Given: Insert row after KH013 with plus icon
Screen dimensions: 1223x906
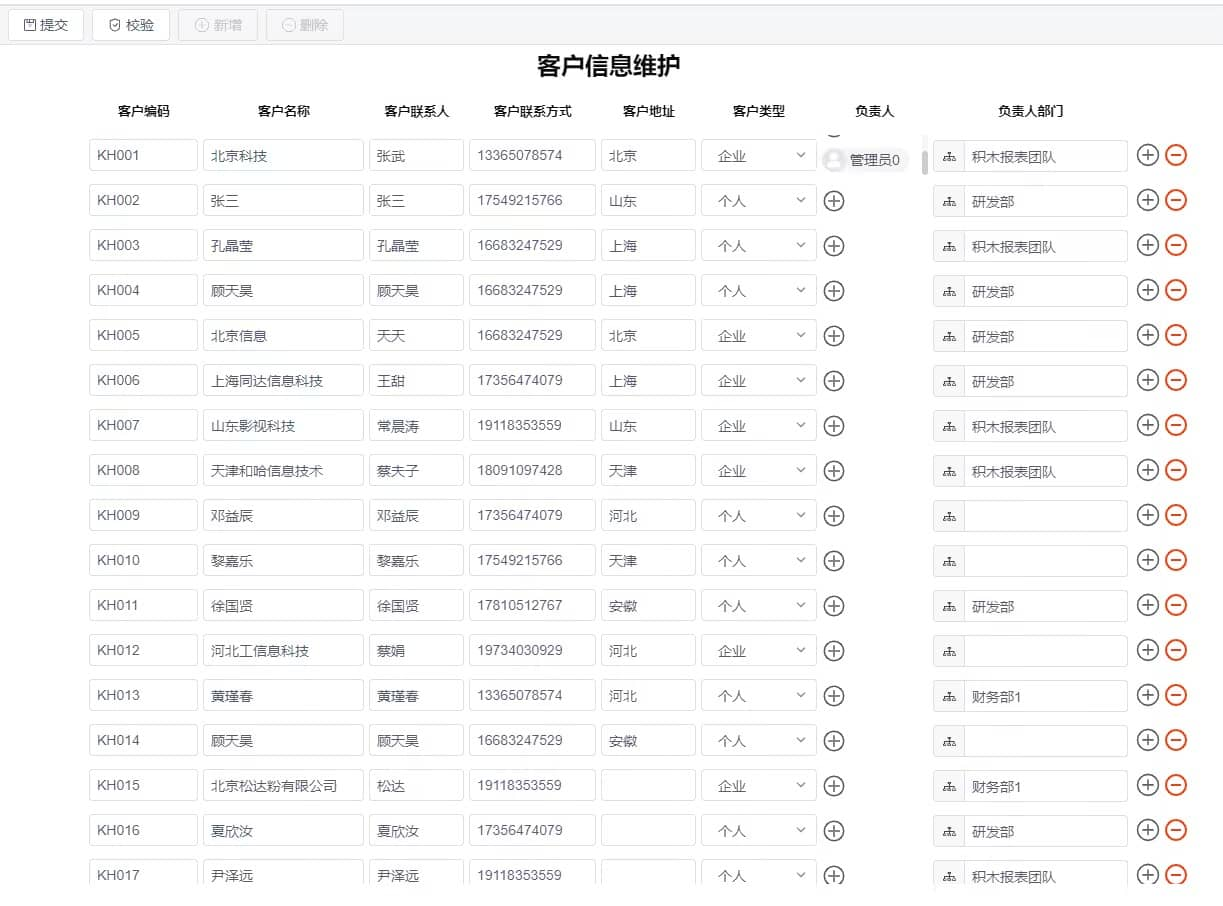Looking at the screenshot, I should pos(1148,695).
